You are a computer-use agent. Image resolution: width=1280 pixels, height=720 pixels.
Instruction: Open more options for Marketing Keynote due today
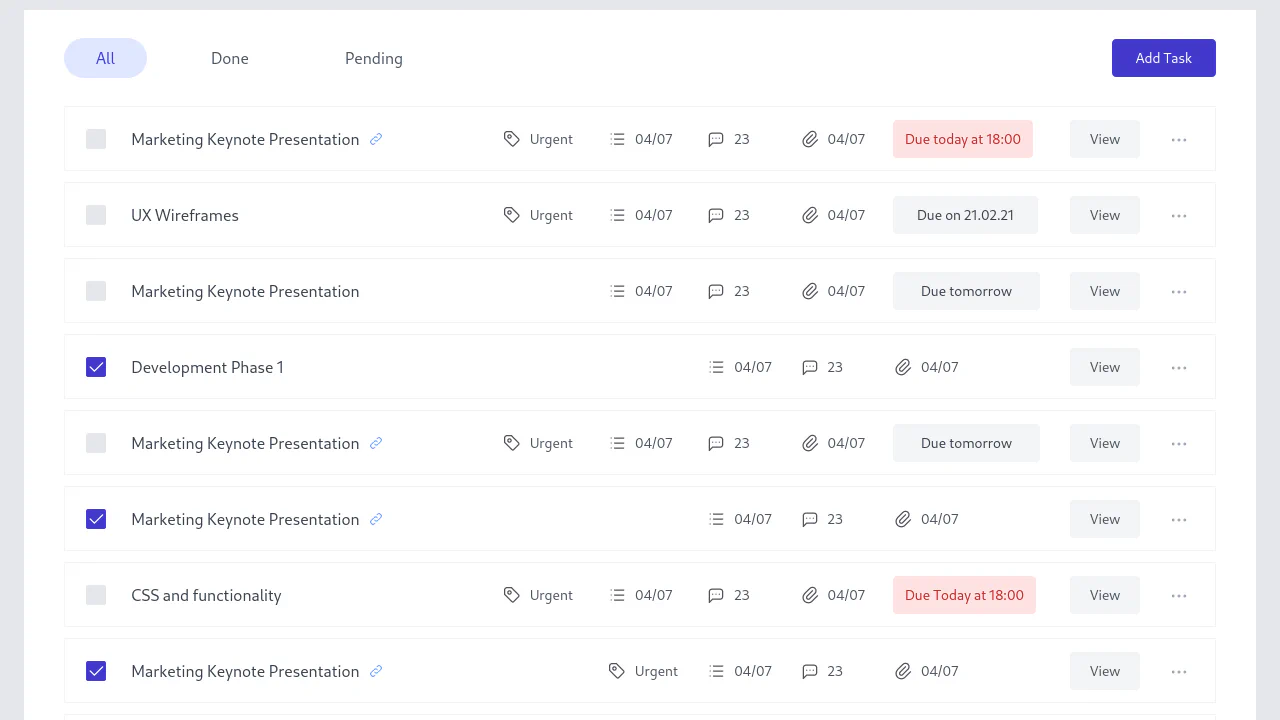click(1179, 139)
